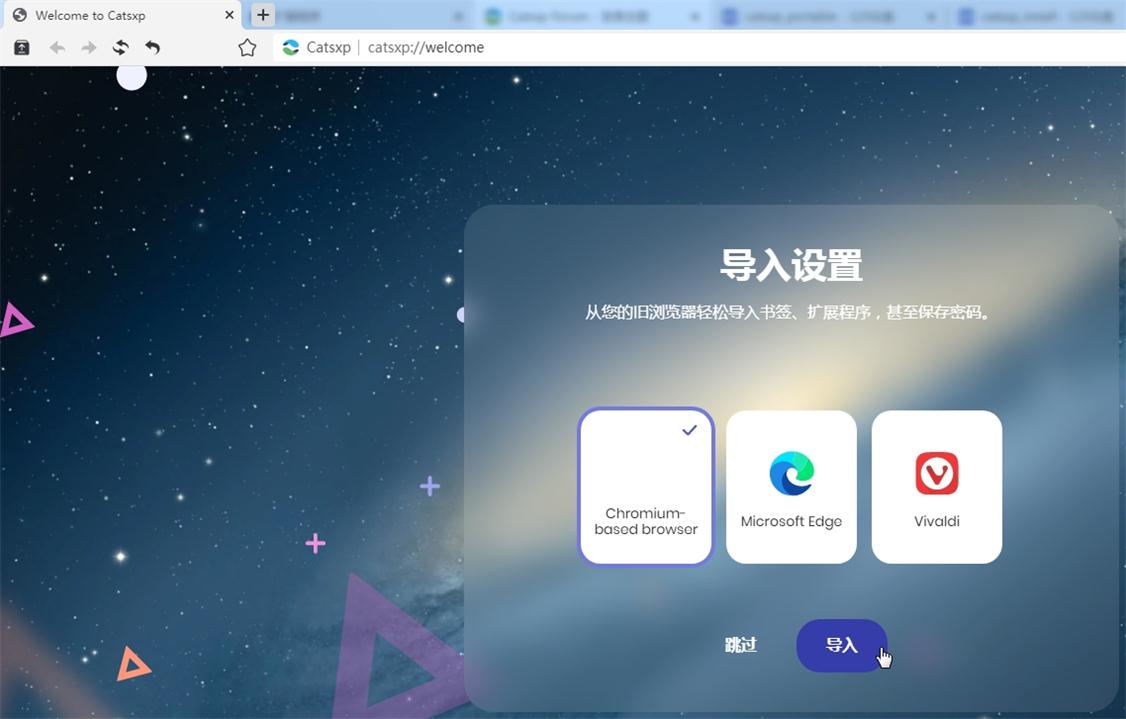The image size is (1126, 719).
Task: Click the new tab plus button
Action: pos(264,14)
